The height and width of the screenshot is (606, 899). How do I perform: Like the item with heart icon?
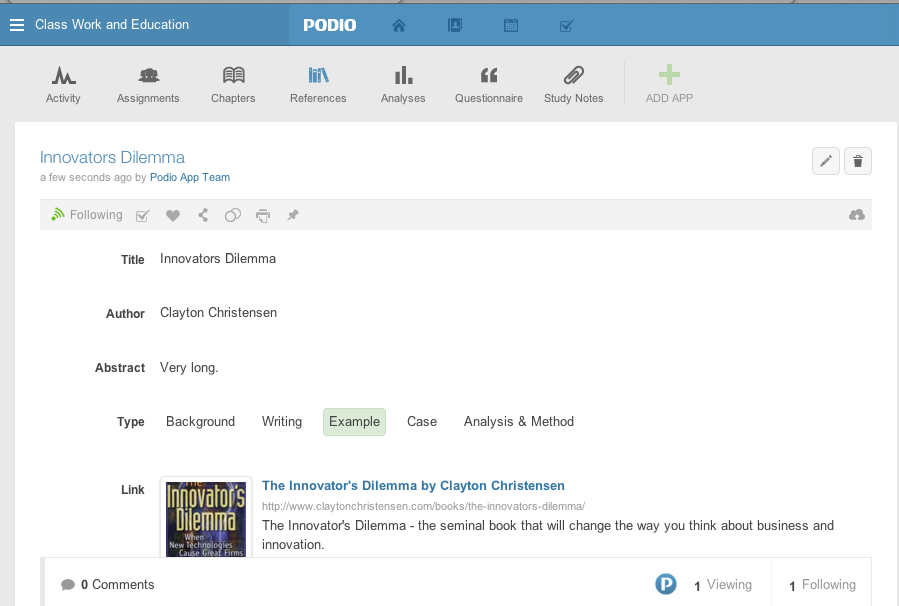173,215
